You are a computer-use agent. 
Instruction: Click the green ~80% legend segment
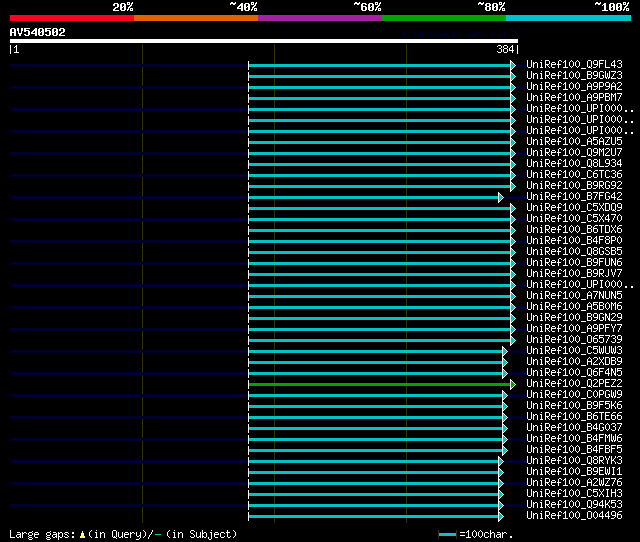coord(444,18)
